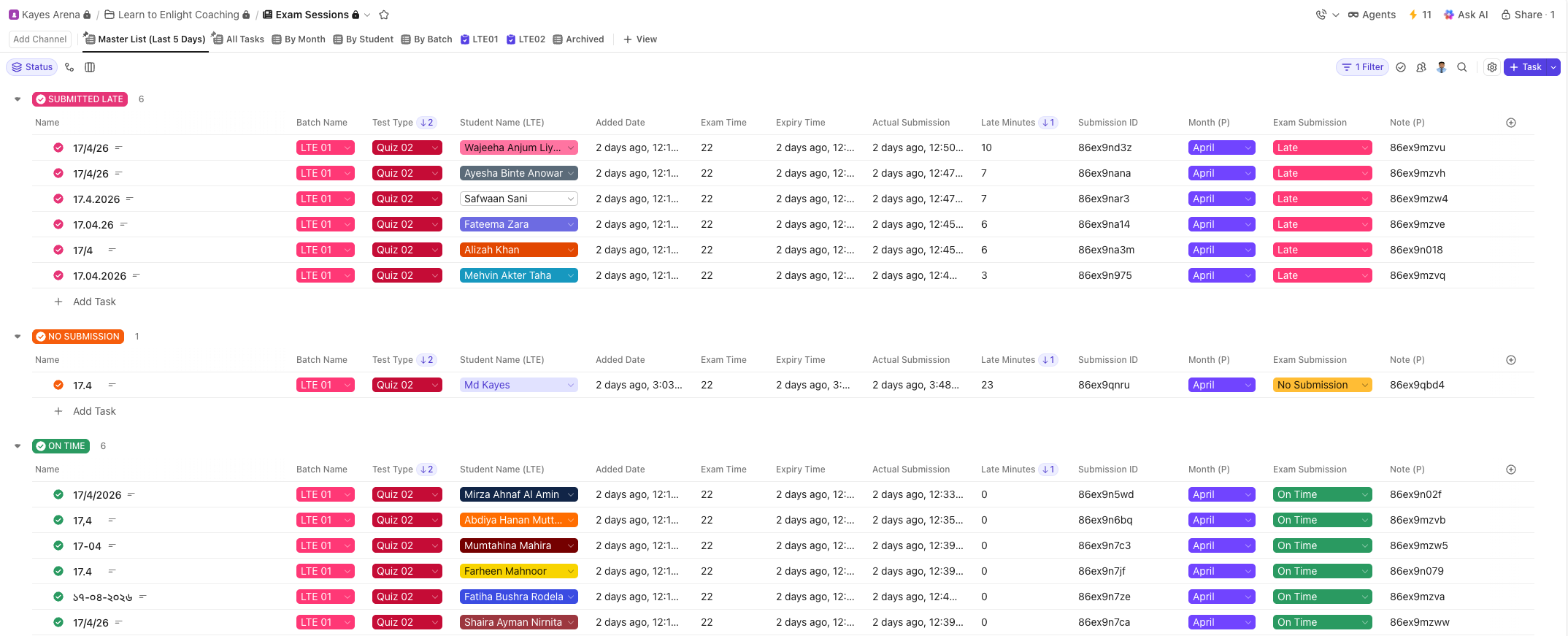Toggle status circle of the 17/4 task
The width and height of the screenshot is (1568, 636).
point(58,250)
